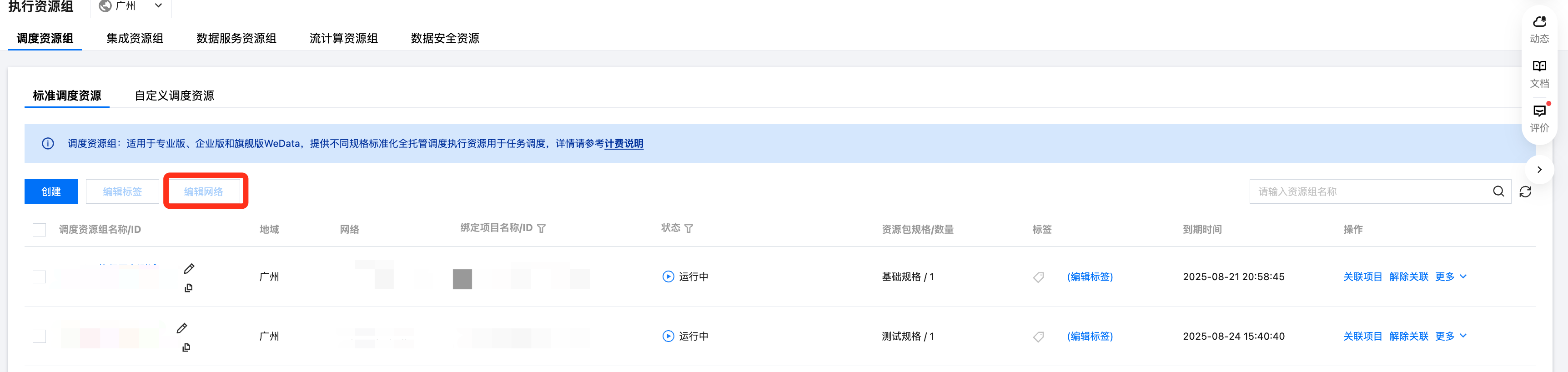Open the 计费说明 link
This screenshot has height=372, width=1568.
click(623, 144)
